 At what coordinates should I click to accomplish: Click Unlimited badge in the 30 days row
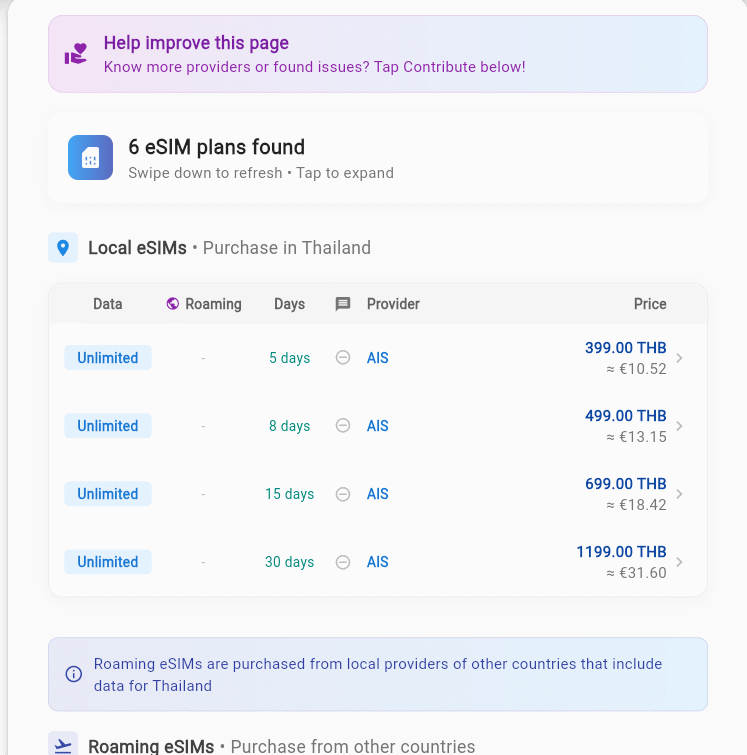108,562
